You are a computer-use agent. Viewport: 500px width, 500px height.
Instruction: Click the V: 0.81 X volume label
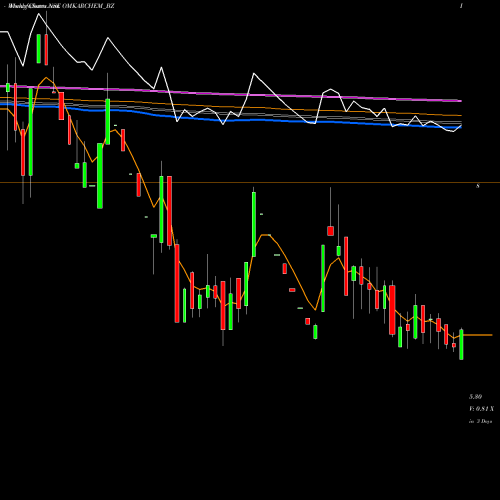pos(482,409)
